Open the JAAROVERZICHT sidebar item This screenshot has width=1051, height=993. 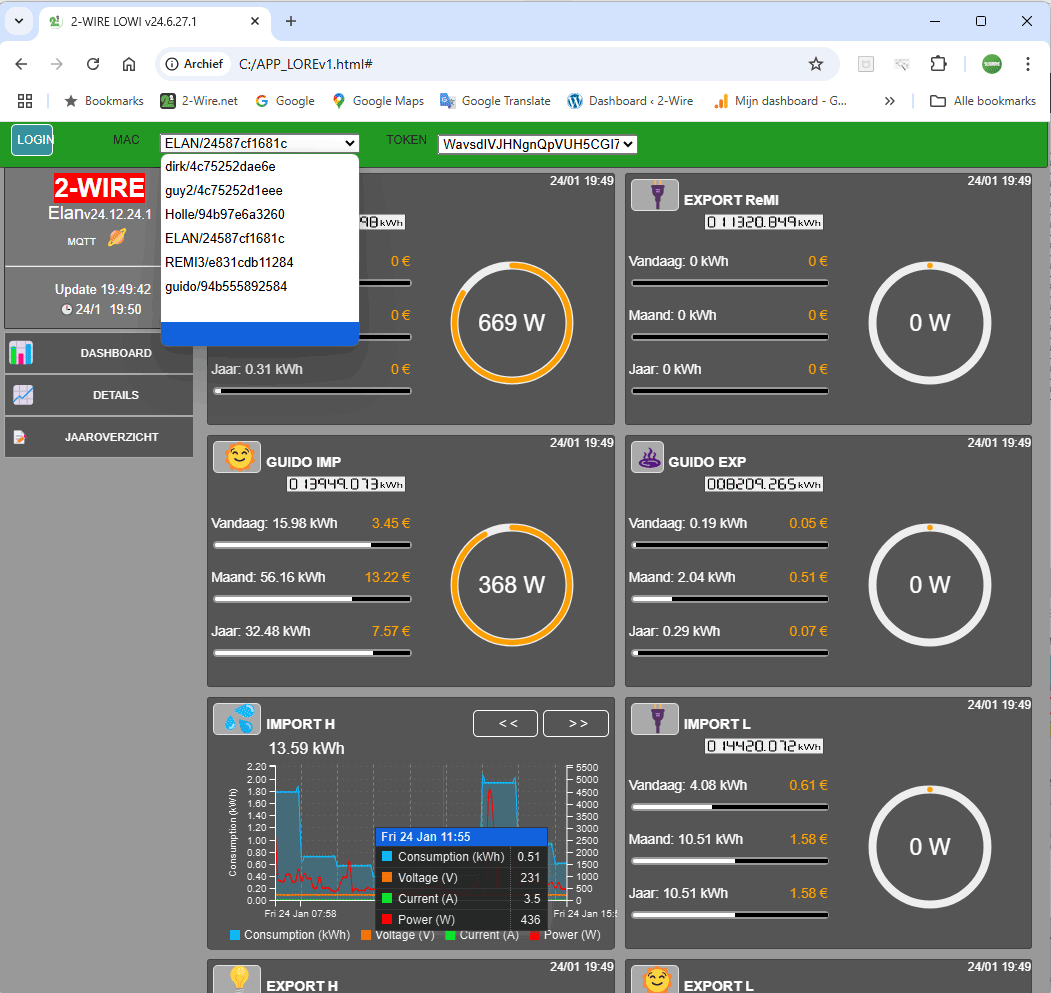[x=99, y=437]
